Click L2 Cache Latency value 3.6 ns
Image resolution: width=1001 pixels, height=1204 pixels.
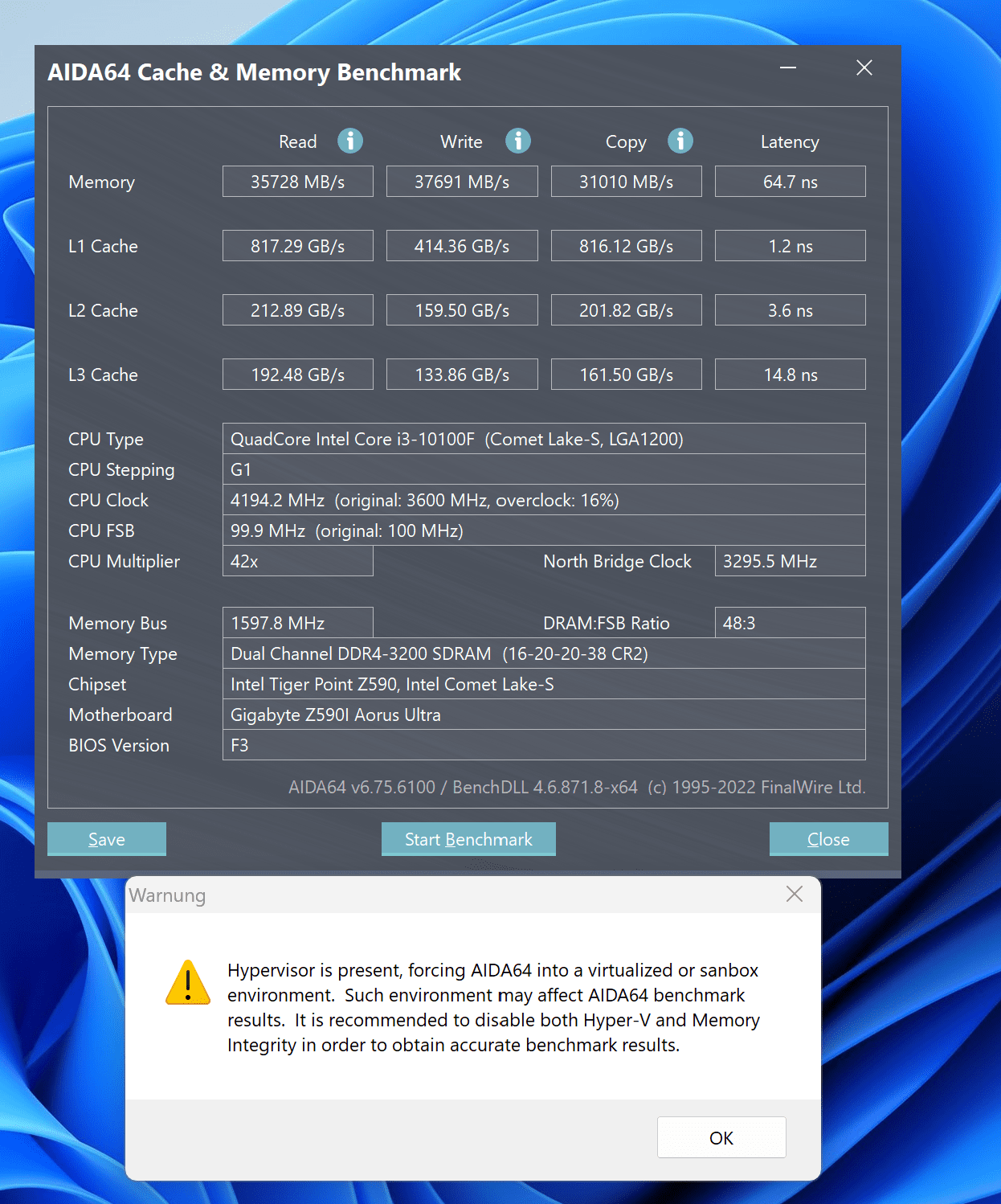[791, 310]
